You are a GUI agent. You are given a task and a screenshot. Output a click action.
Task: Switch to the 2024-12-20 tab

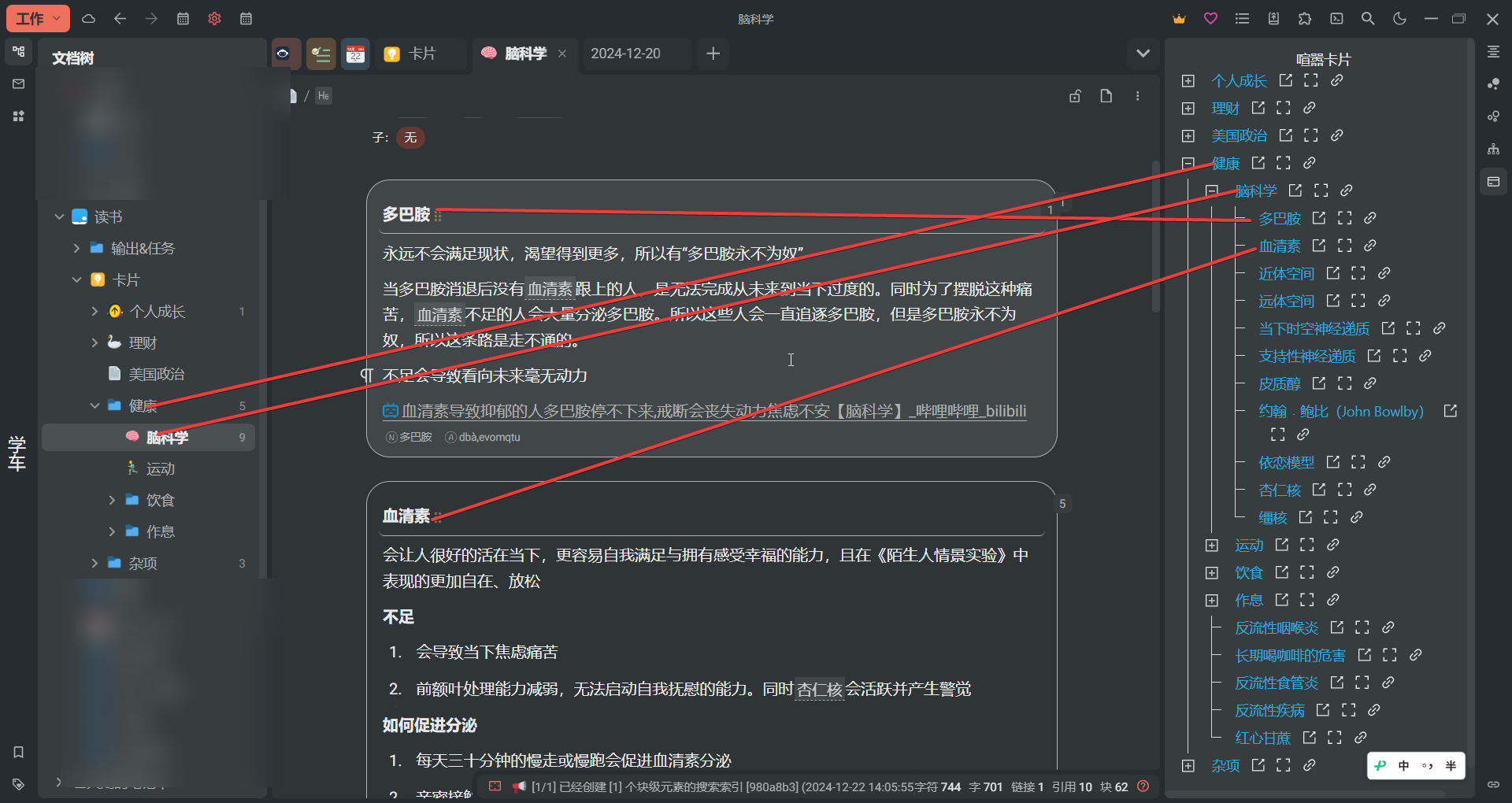click(626, 54)
